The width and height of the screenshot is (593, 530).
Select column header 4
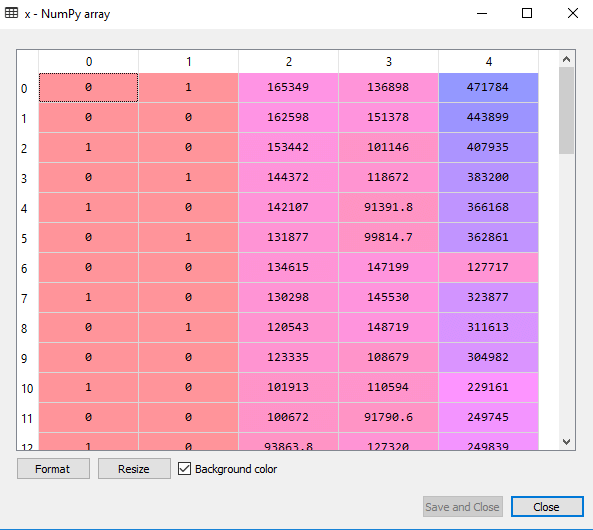[489, 61]
